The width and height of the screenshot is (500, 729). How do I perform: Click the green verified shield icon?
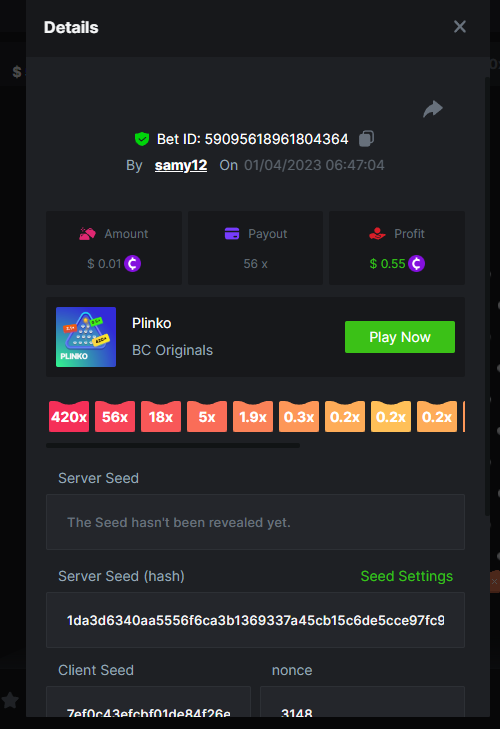(142, 139)
